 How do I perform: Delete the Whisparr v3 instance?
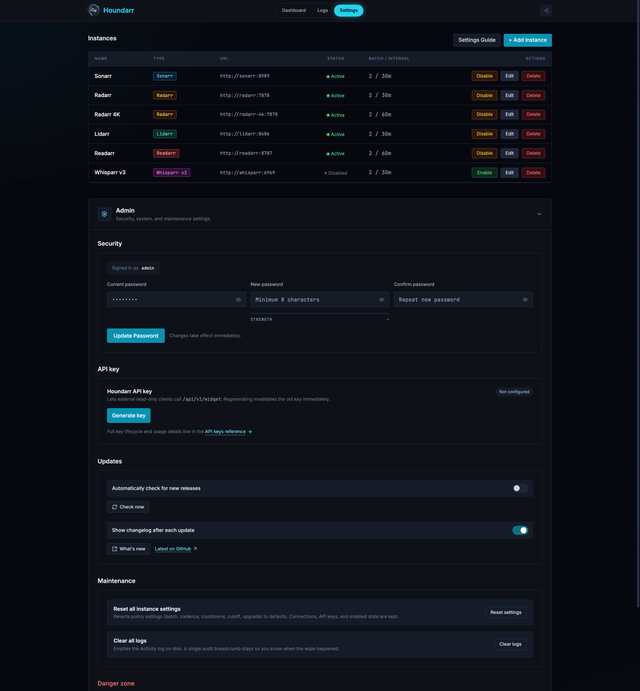click(533, 173)
